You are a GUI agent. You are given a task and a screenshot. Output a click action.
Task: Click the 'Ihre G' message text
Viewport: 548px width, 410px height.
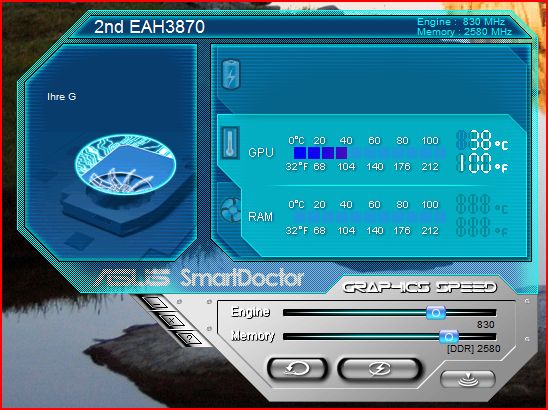(x=62, y=97)
